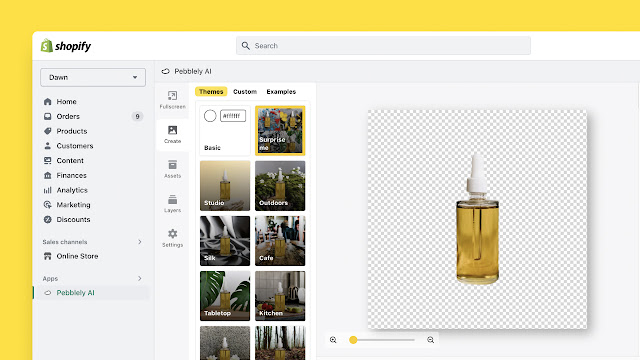Focus the Search input field
640x360 pixels.
[x=383, y=46]
